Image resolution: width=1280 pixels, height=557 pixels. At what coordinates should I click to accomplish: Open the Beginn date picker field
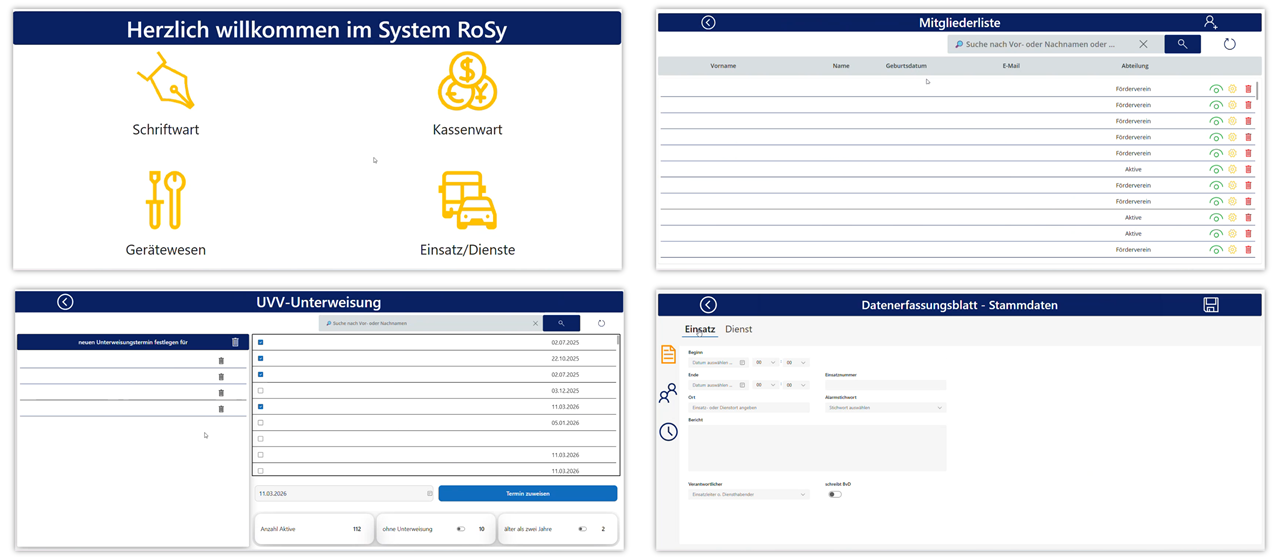(718, 362)
